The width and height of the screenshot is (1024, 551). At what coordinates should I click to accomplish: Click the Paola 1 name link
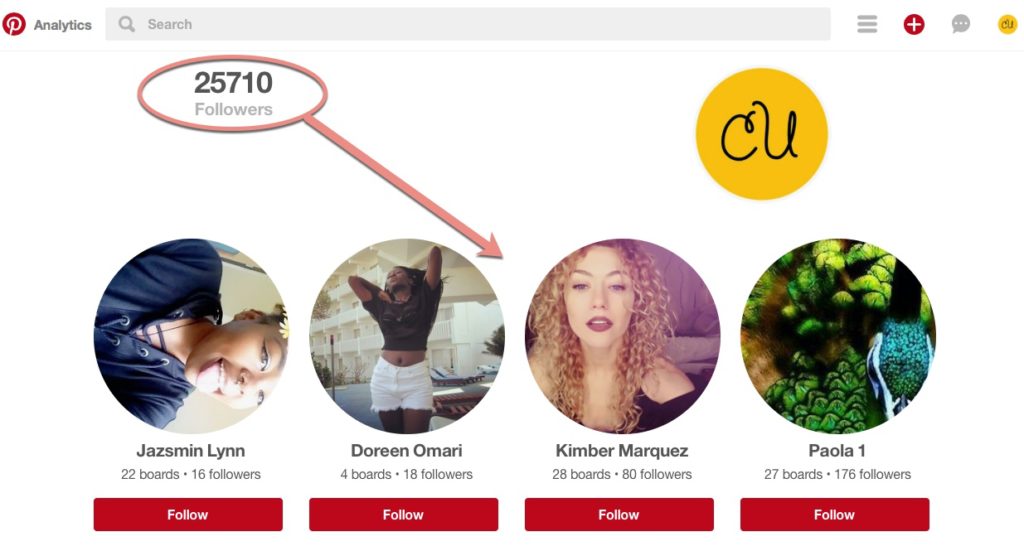pyautogui.click(x=837, y=450)
